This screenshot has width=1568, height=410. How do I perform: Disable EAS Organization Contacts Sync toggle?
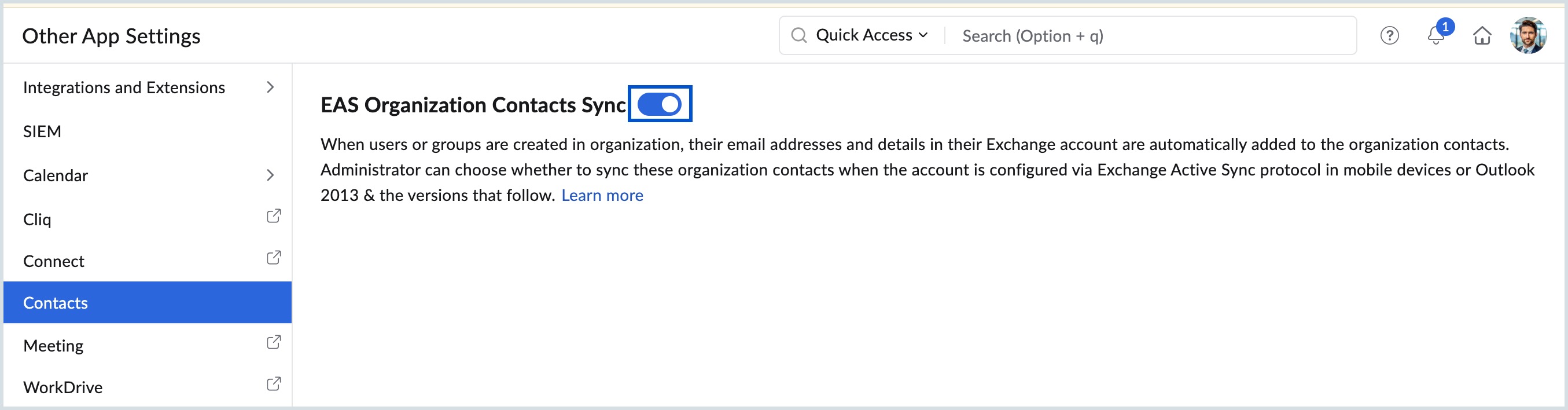tap(660, 104)
